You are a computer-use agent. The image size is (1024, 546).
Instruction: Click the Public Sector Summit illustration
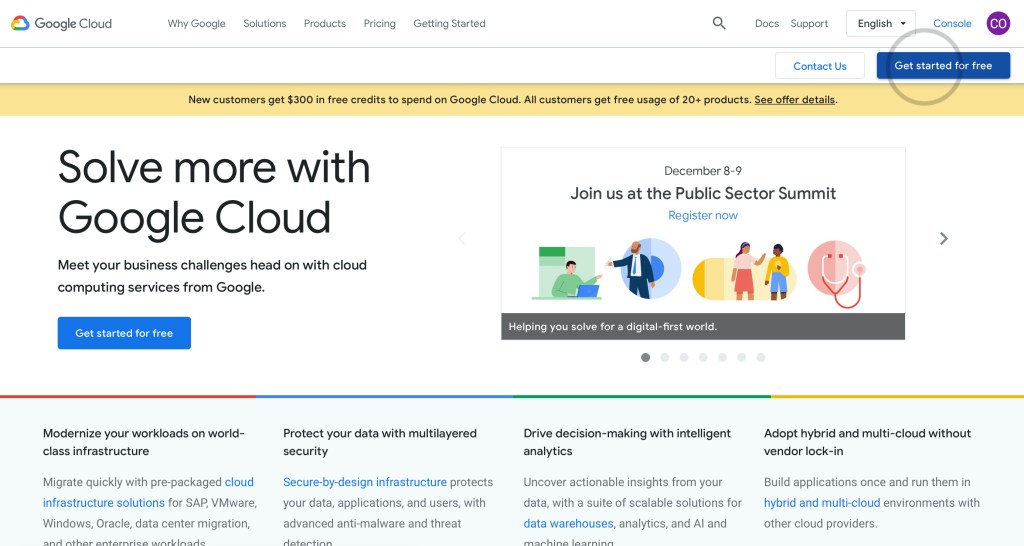coord(699,272)
